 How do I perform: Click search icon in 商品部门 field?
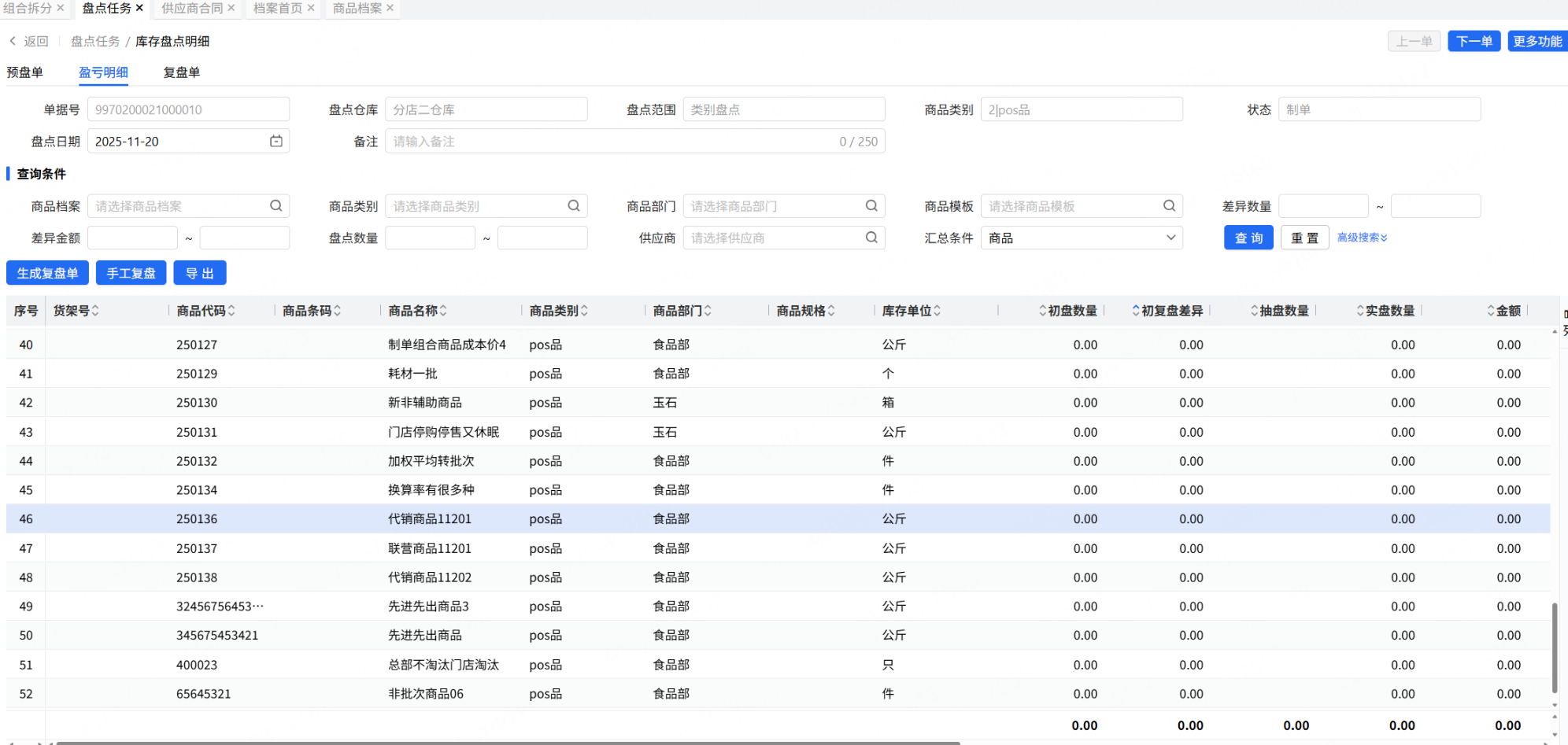point(871,206)
